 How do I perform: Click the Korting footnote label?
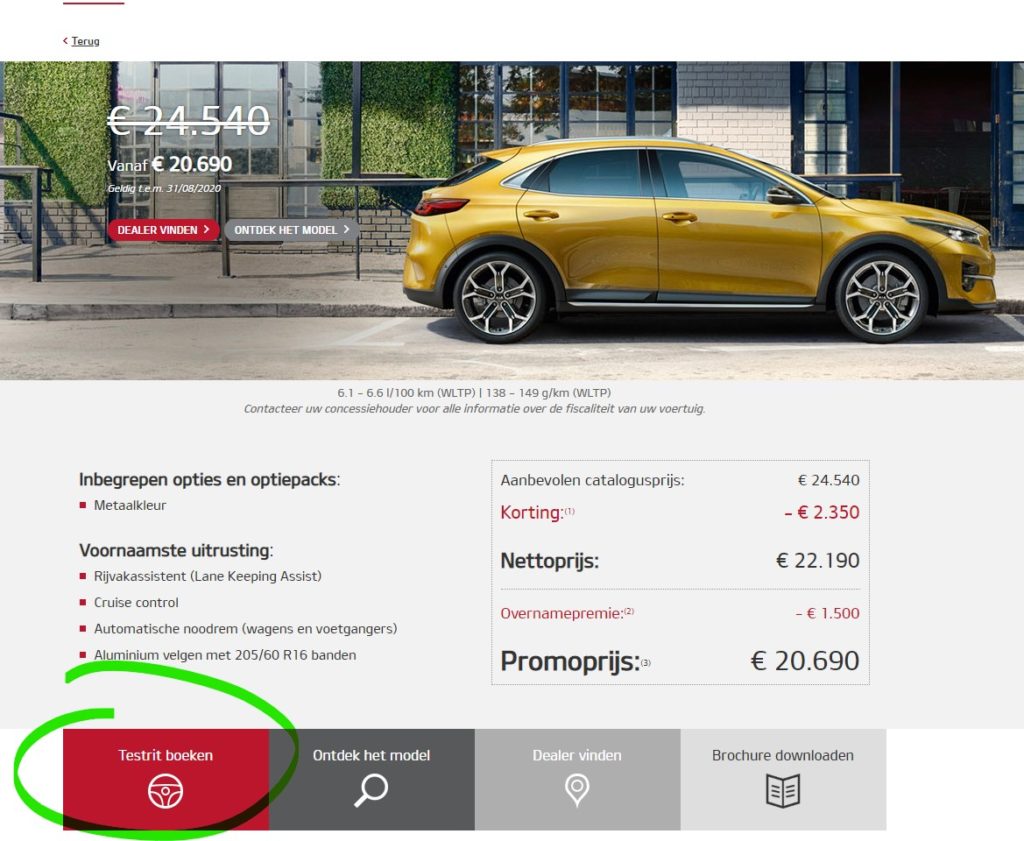(537, 513)
